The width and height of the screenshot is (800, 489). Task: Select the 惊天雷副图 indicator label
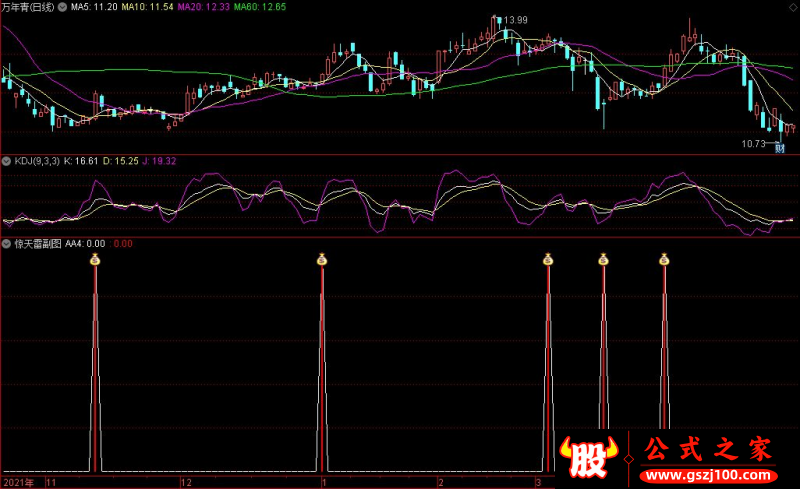tap(38, 244)
